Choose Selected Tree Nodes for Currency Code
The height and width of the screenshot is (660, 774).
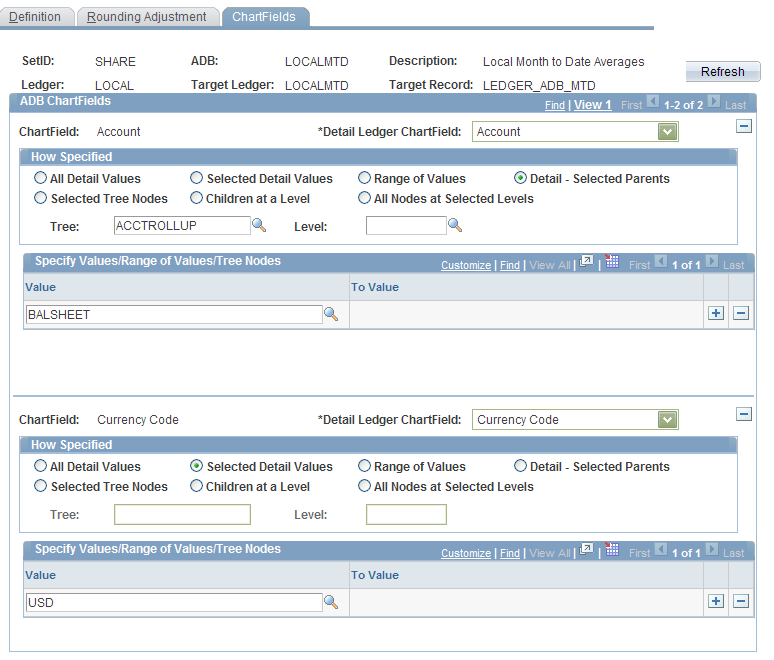[x=40, y=486]
